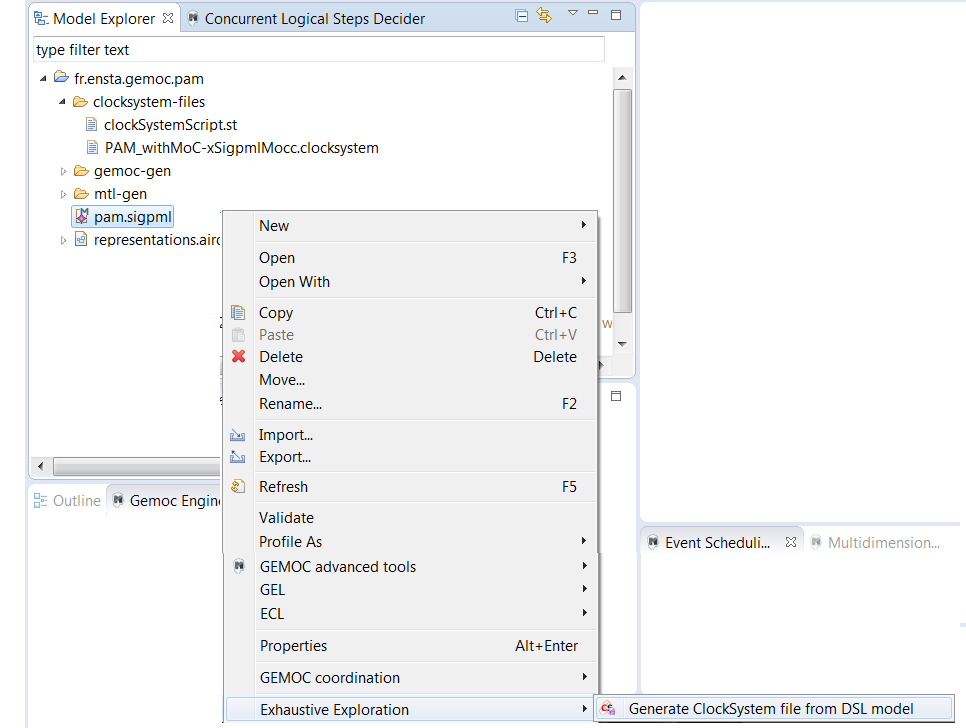Viewport: 966px width, 728px height.
Task: Select clockSystemScript.st file
Action: pos(170,125)
